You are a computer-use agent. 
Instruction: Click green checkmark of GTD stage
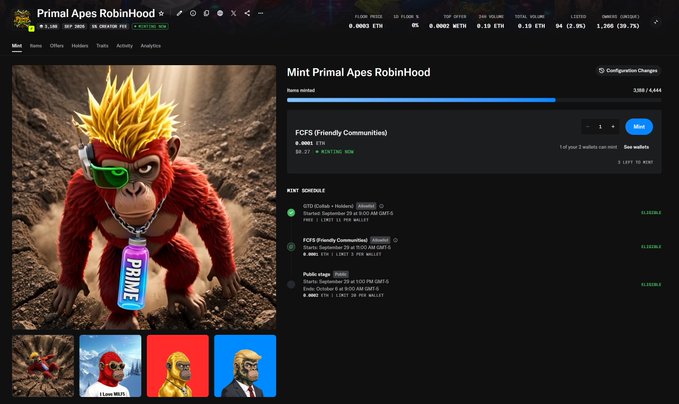tap(291, 213)
